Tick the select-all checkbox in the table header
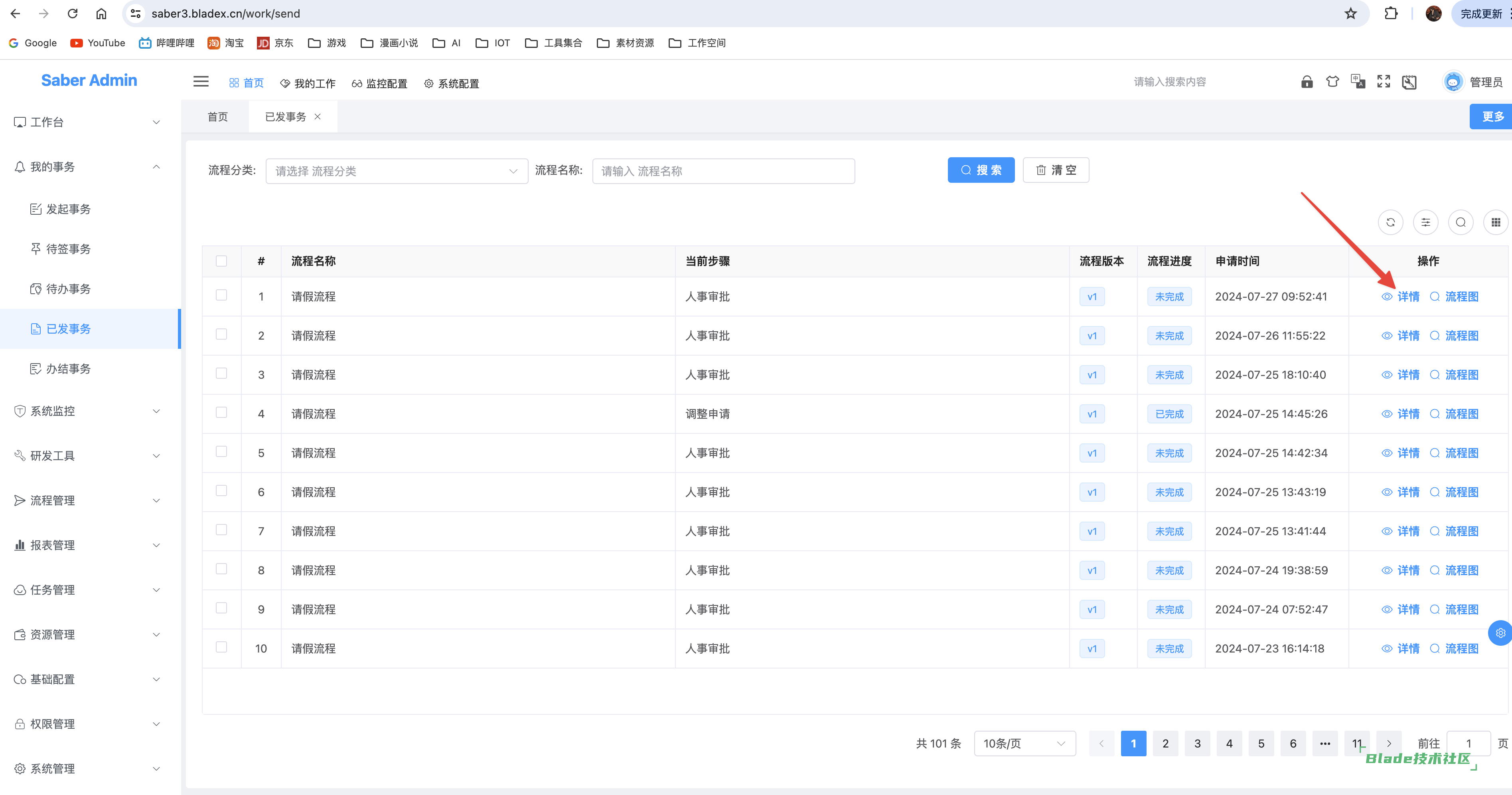 pyautogui.click(x=221, y=261)
